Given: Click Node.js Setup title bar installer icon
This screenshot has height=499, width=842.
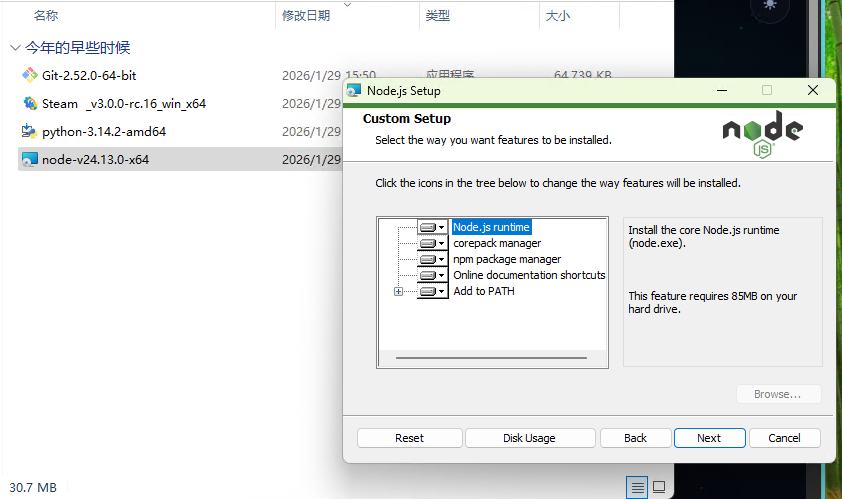Looking at the screenshot, I should click(x=354, y=90).
